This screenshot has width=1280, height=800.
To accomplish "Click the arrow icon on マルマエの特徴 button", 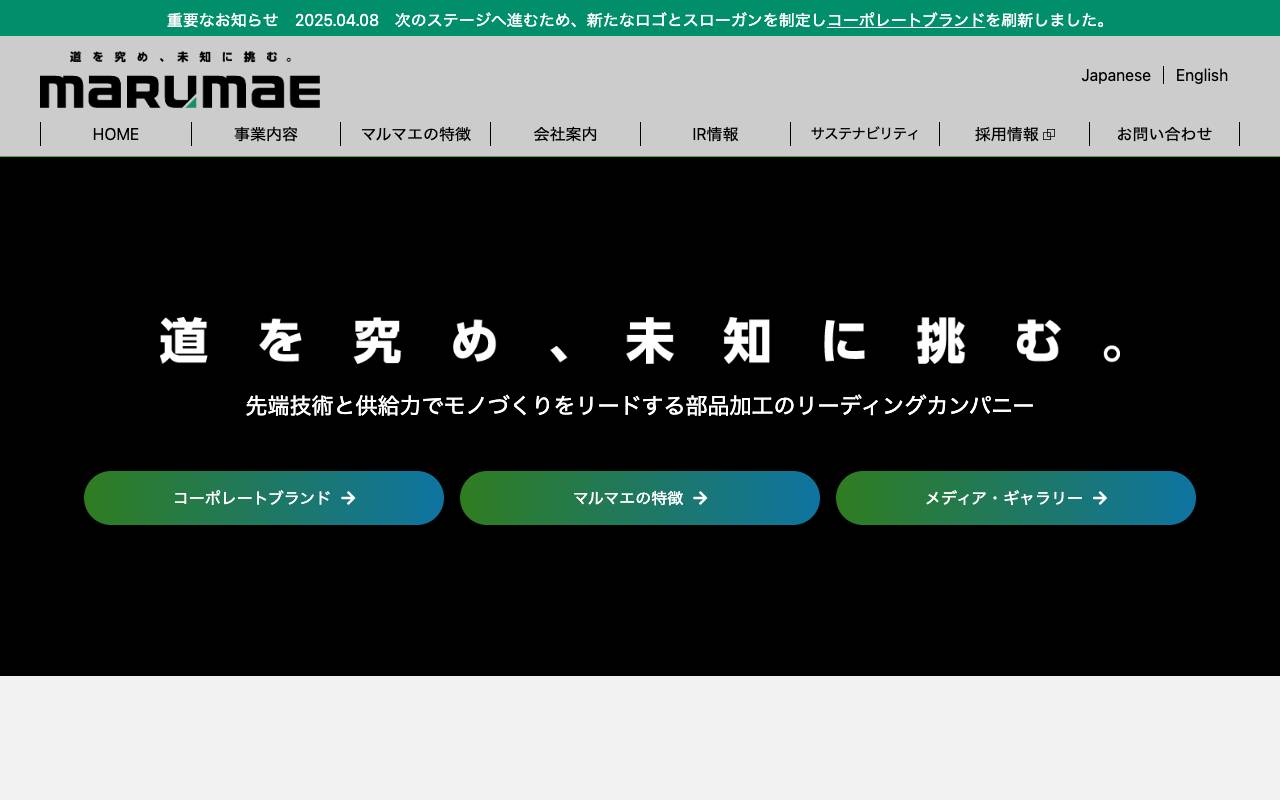I will point(701,498).
